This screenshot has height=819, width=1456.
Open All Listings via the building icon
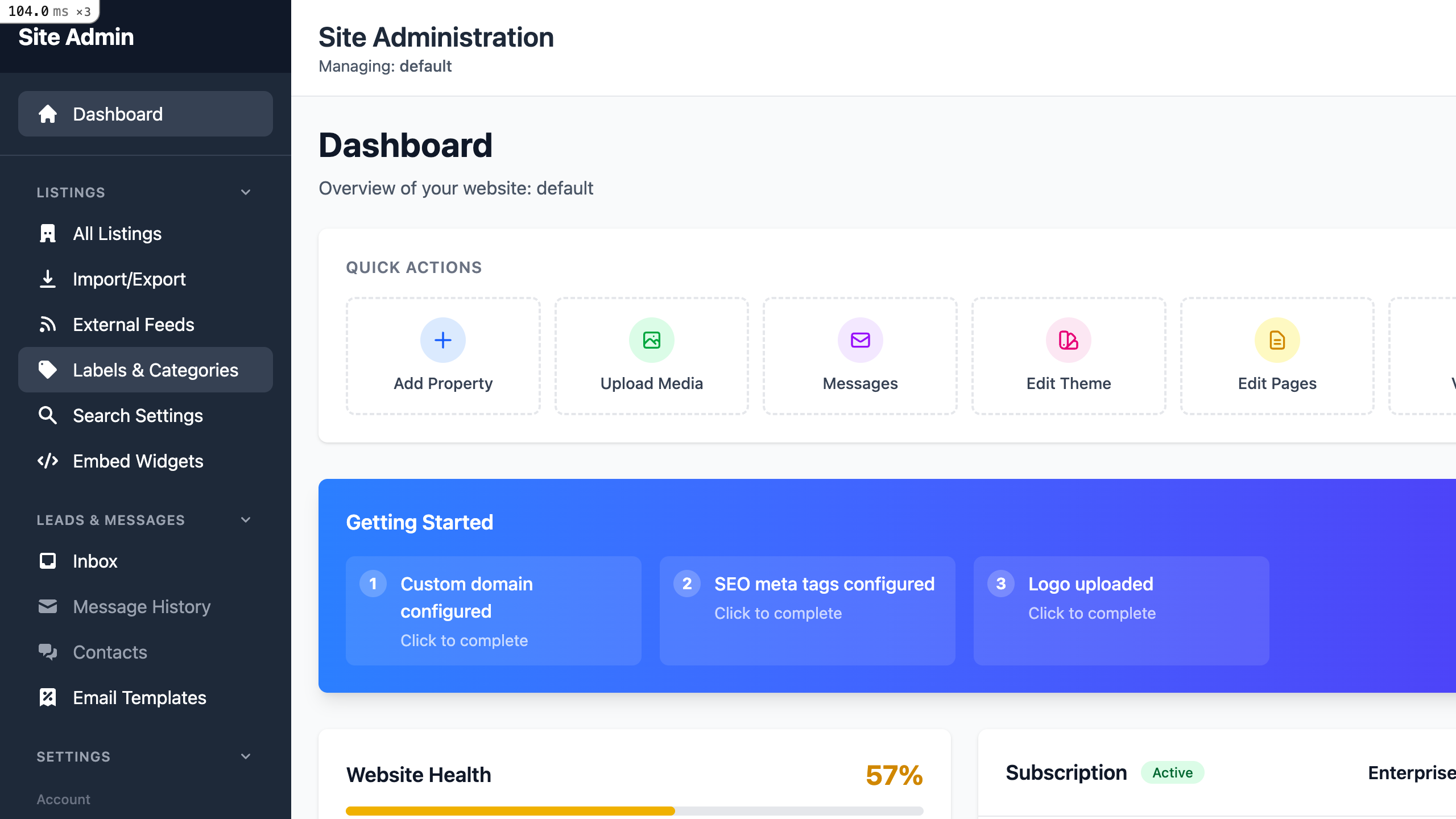pos(48,233)
